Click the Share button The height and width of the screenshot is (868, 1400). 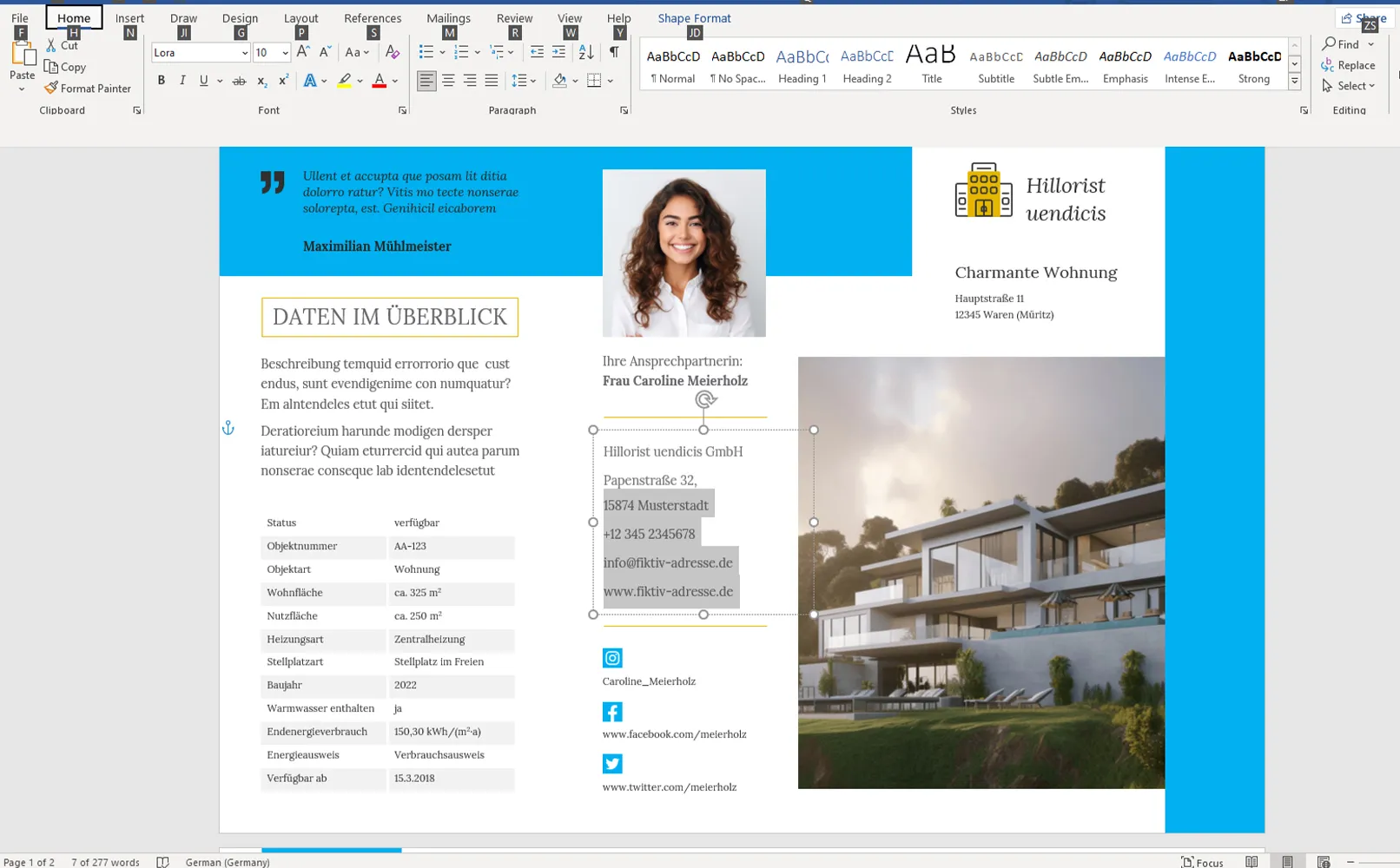click(1364, 17)
